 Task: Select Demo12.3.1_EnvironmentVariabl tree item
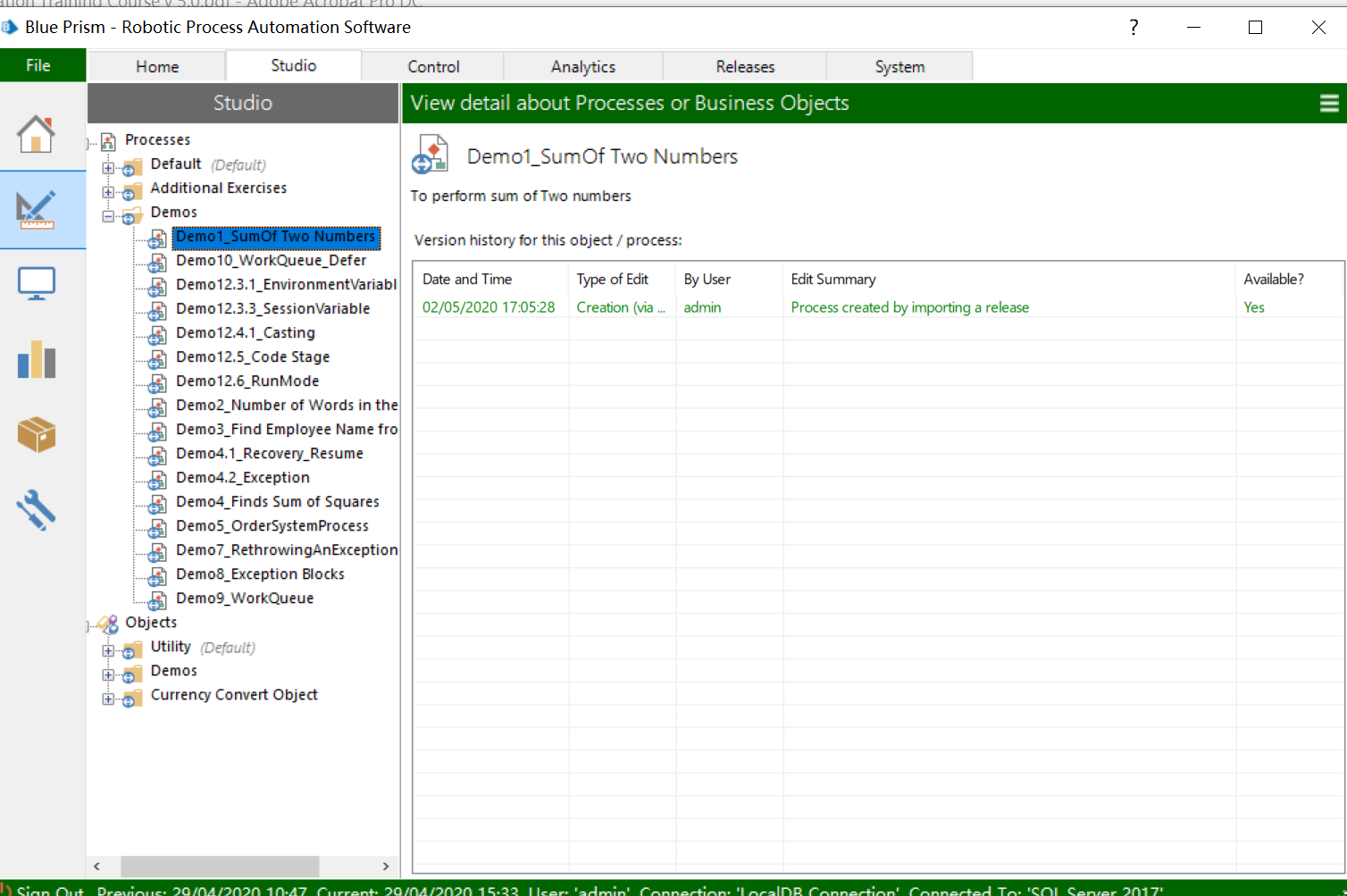(286, 284)
